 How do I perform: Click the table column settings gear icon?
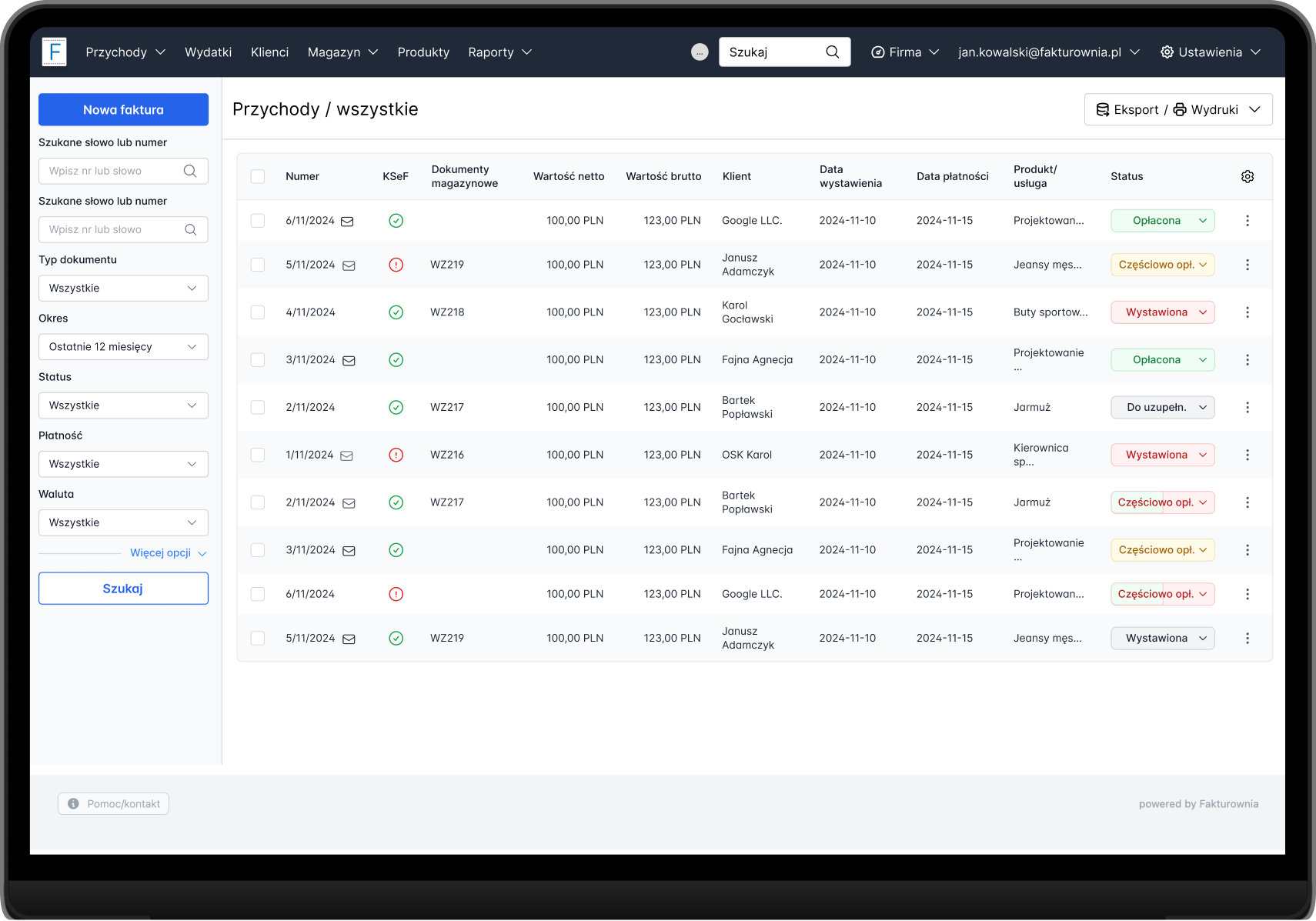pyautogui.click(x=1247, y=176)
